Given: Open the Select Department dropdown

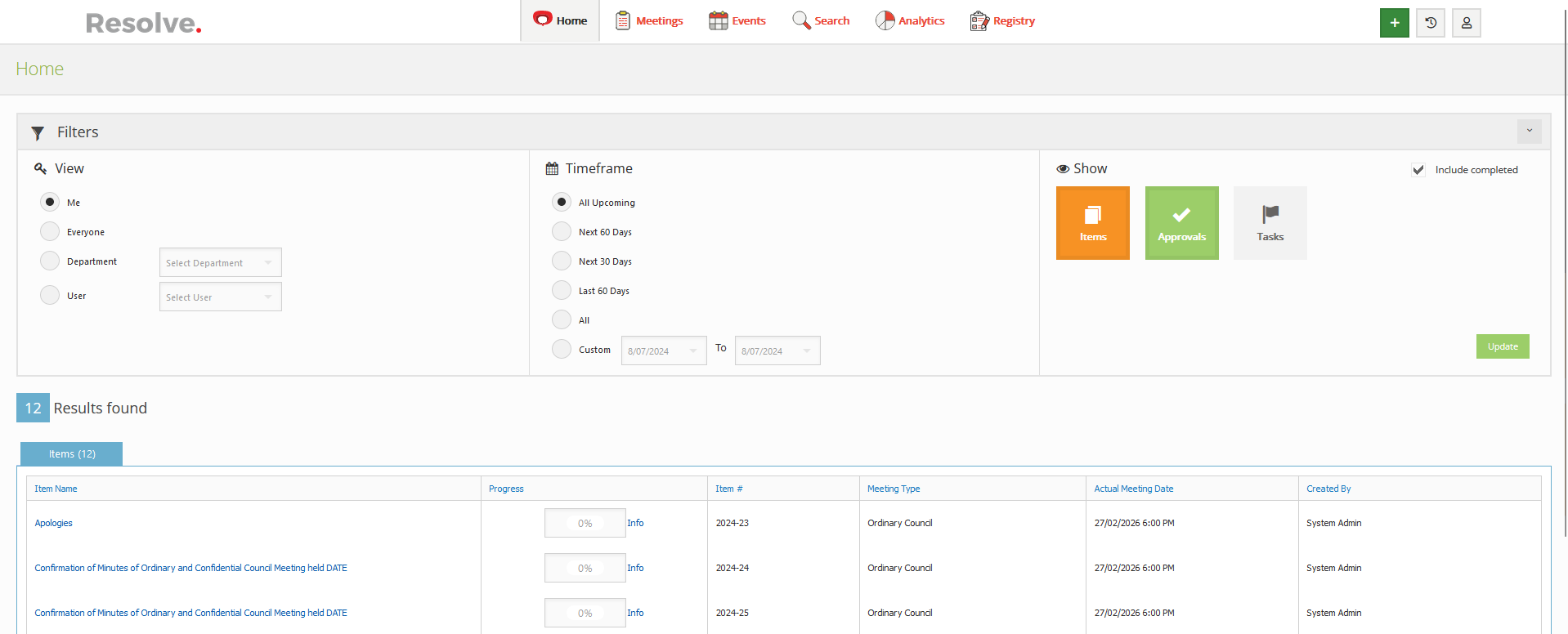Looking at the screenshot, I should [220, 263].
